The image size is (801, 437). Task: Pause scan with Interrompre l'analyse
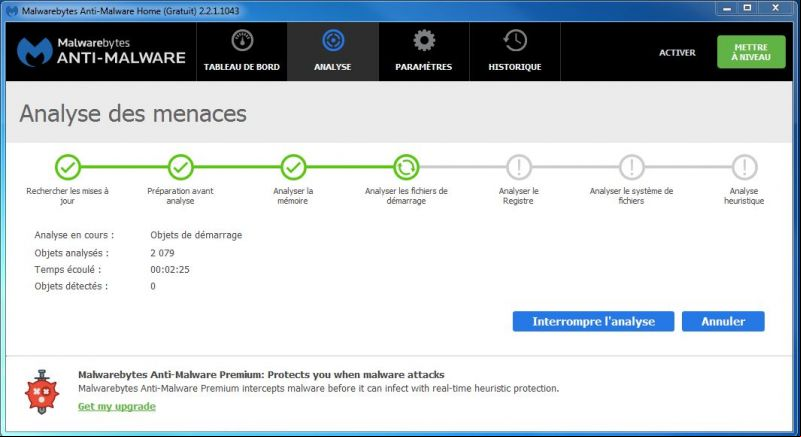pyautogui.click(x=594, y=321)
